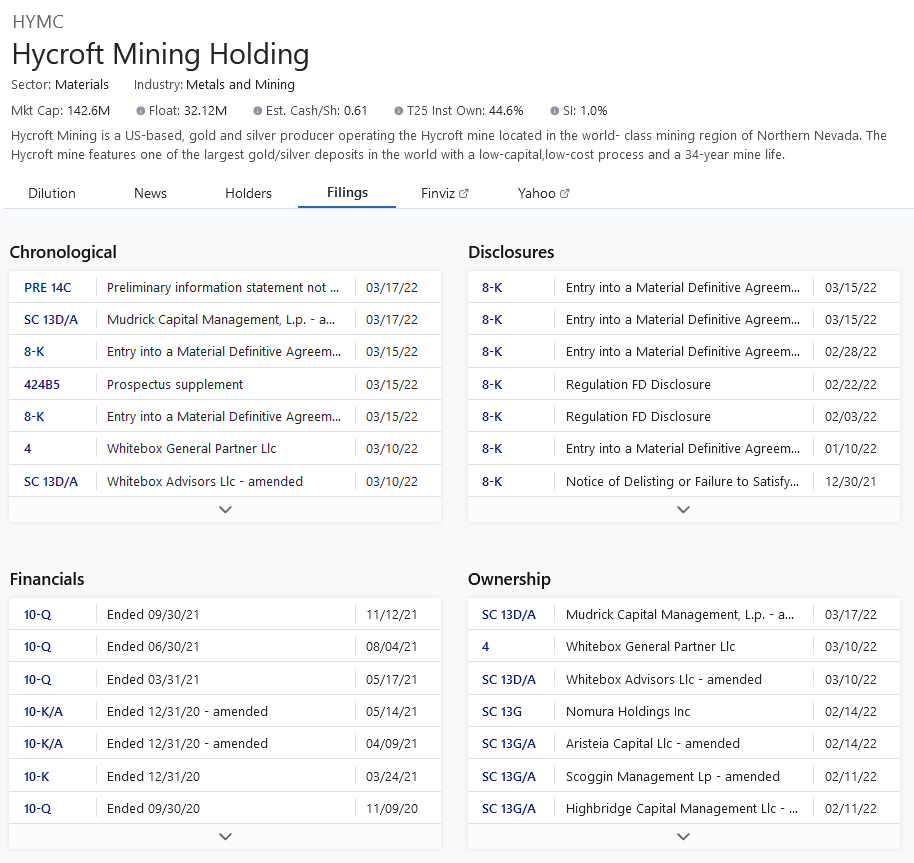
Task: Open Ownership SC 13D/A Mudrick Capital link
Action: click(509, 615)
